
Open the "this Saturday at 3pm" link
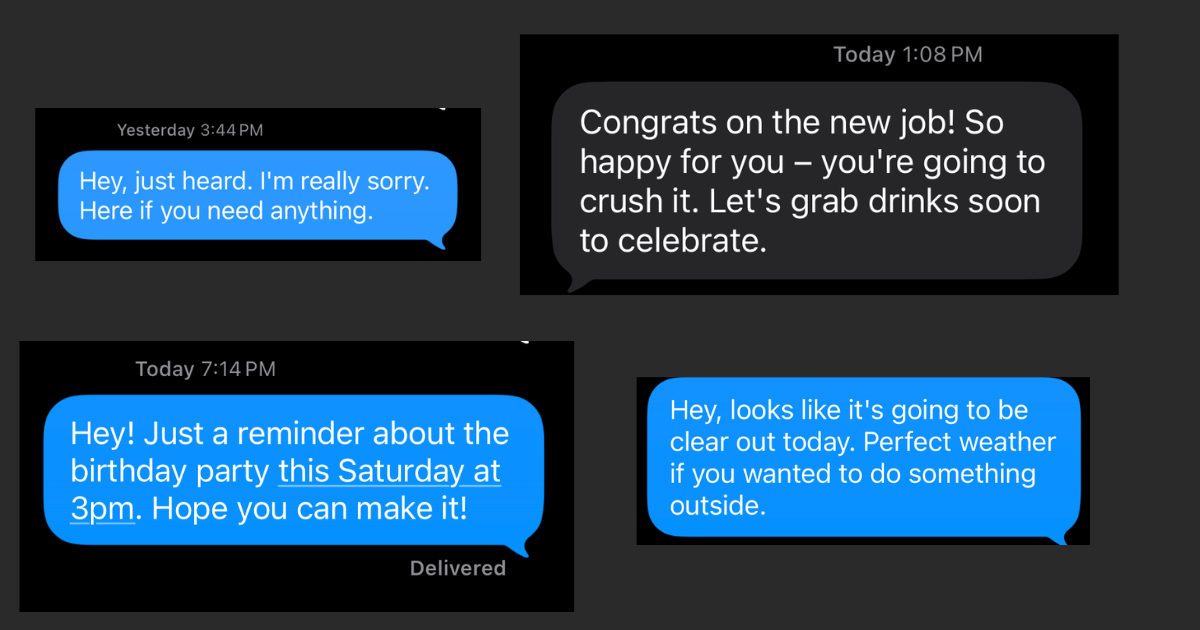389,471
